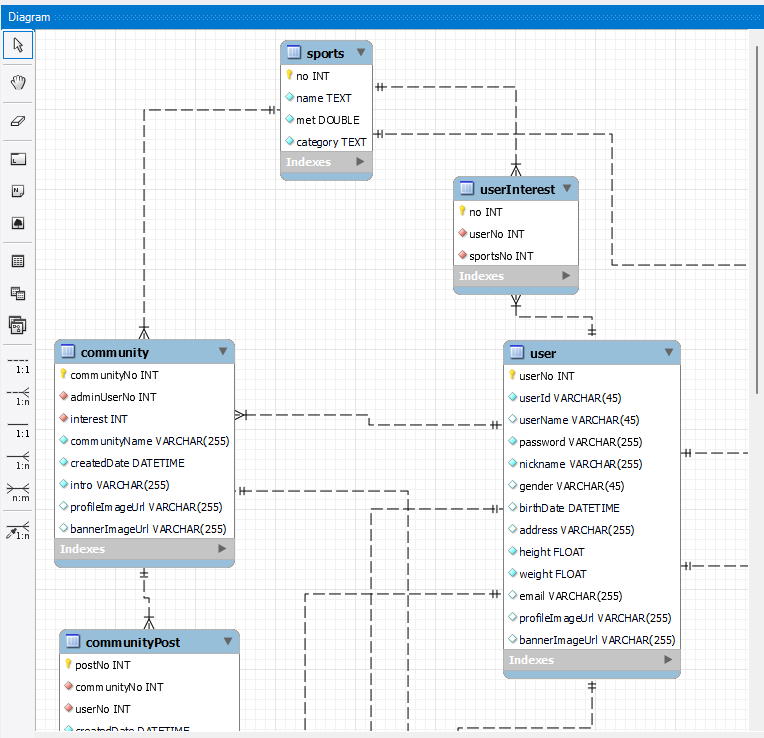Select the 'no INT' column in sports

coord(326,76)
